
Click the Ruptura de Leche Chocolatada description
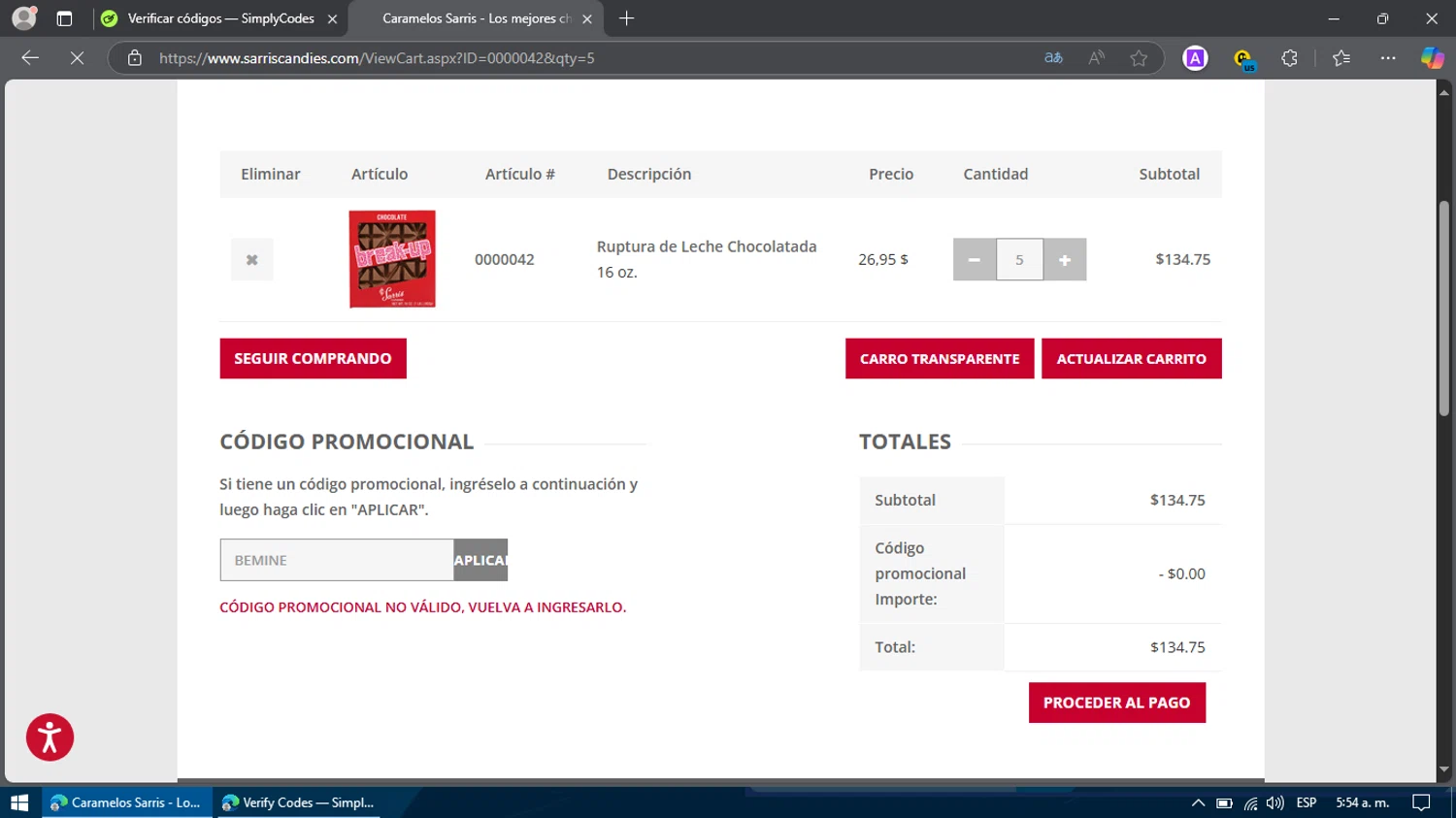[707, 259]
